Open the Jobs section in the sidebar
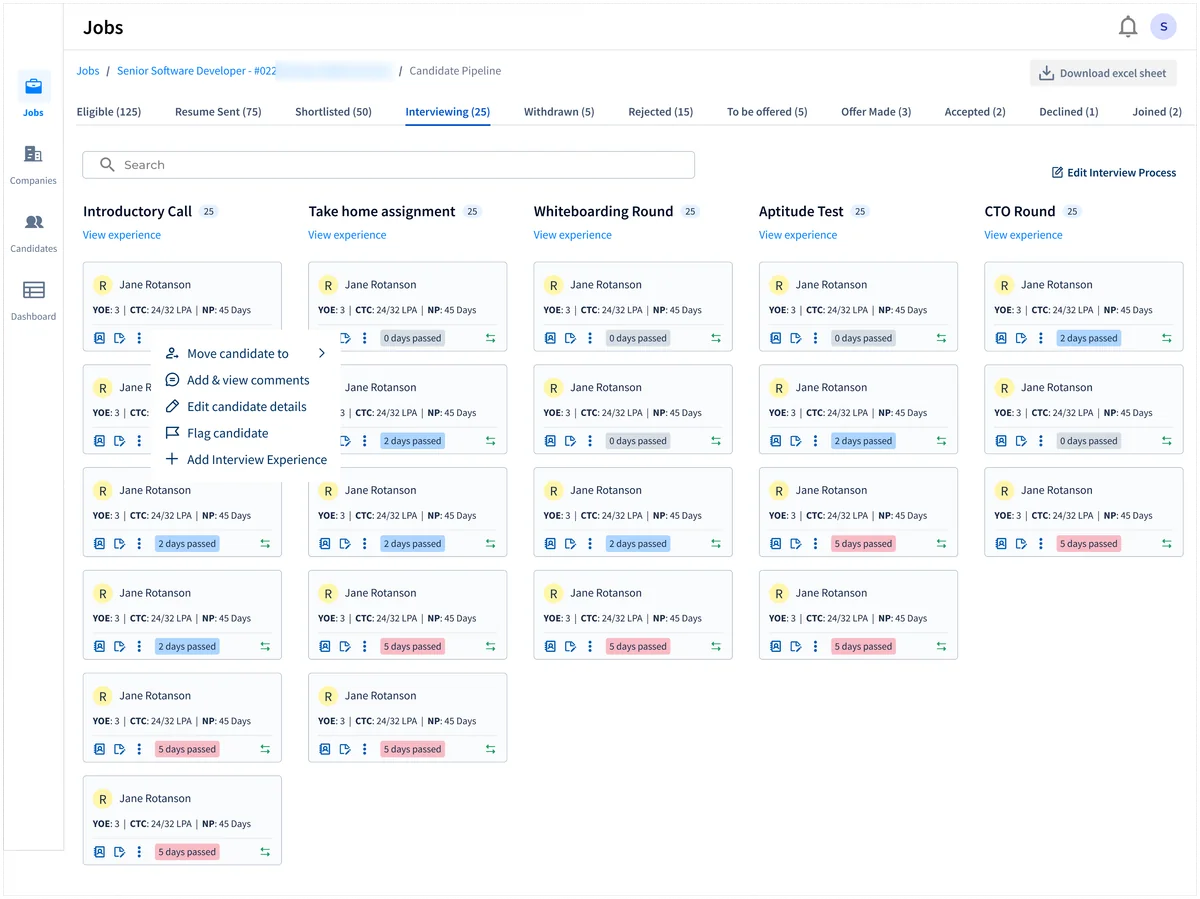 [34, 95]
